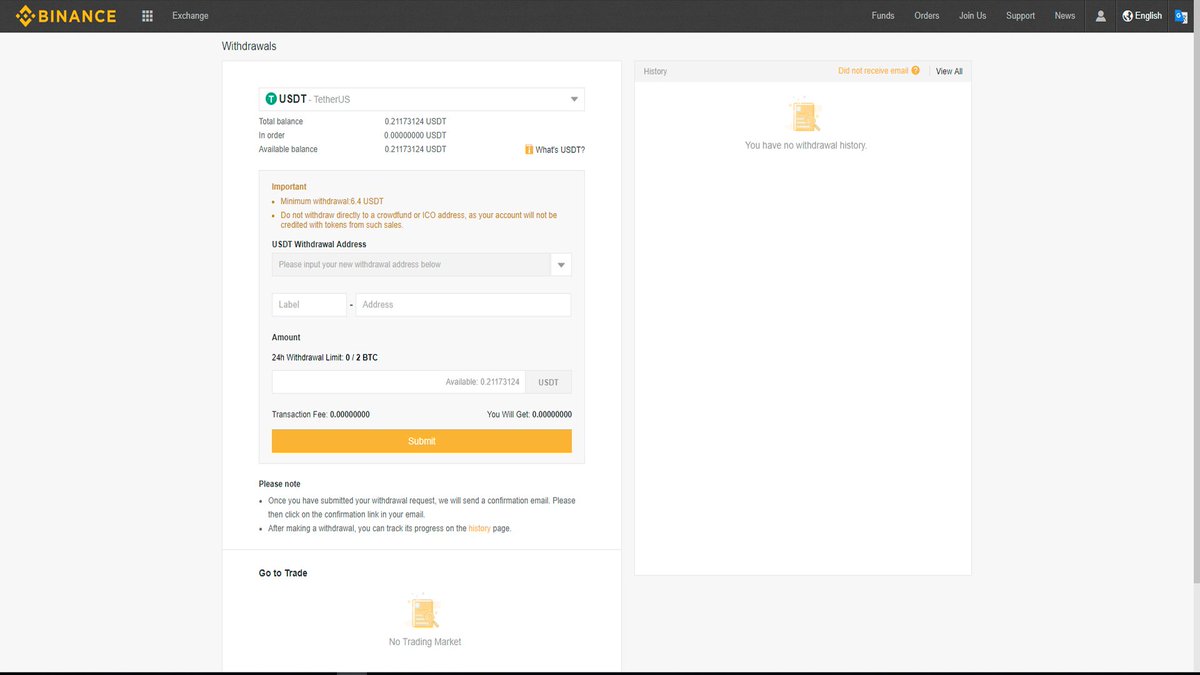This screenshot has width=1200, height=675.
Task: Click the Transaction Fee value
Action: pyautogui.click(x=350, y=414)
